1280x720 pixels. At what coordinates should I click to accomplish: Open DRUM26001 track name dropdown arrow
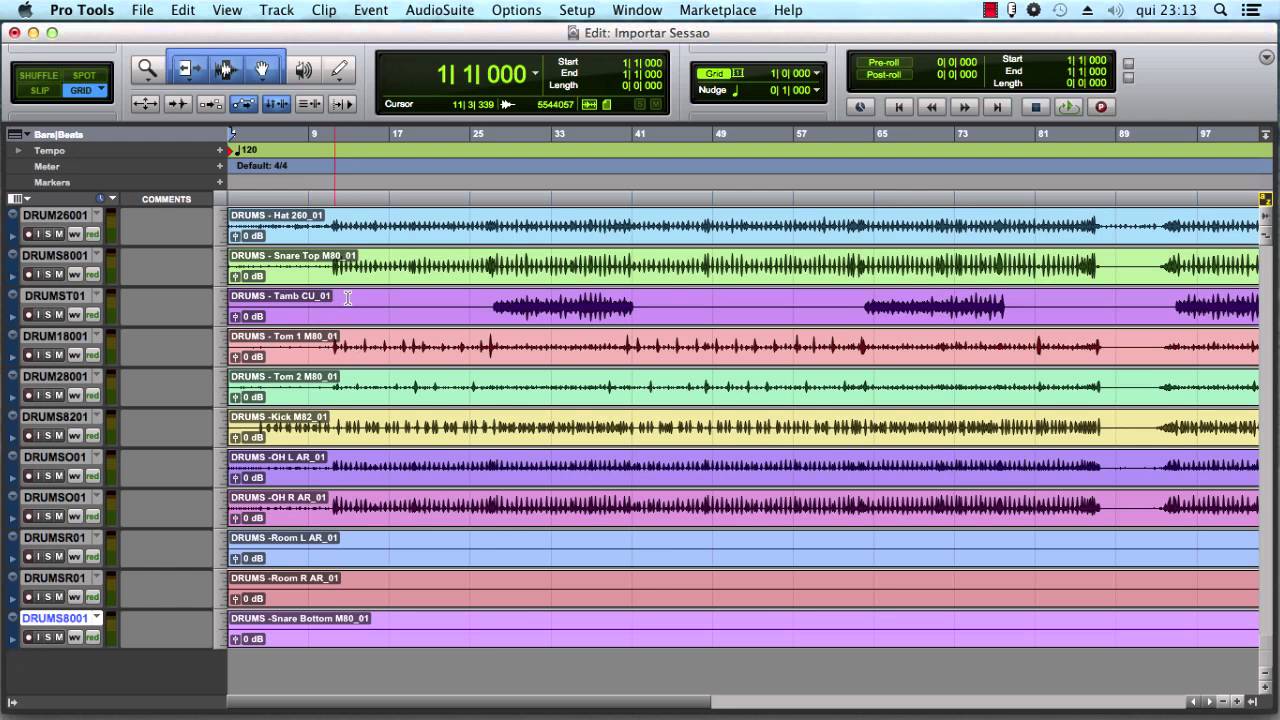pyautogui.click(x=97, y=215)
